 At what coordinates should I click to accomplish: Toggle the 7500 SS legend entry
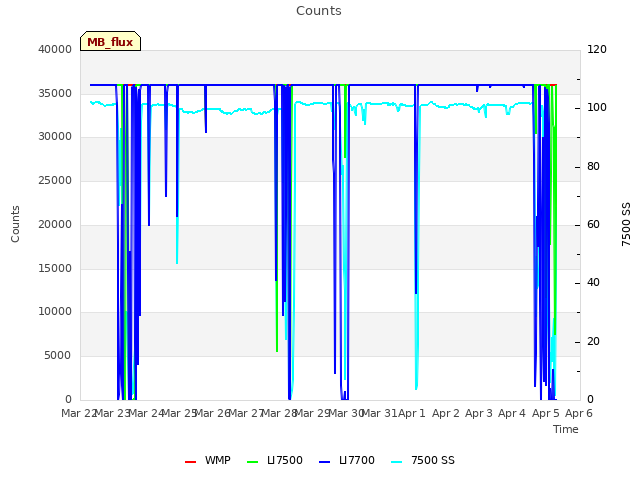[422, 460]
